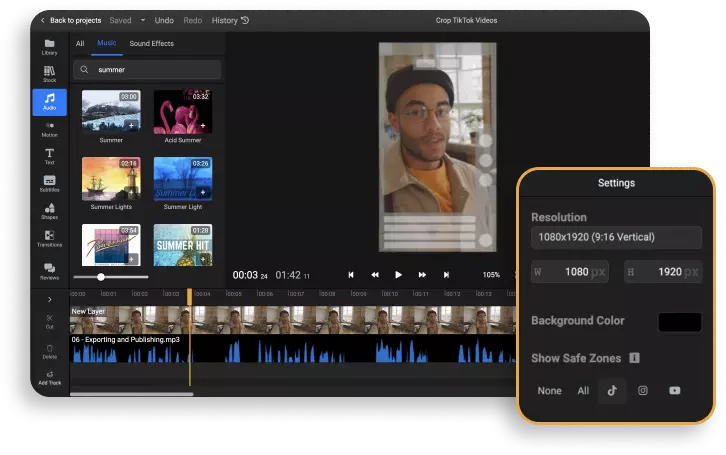Screen dimensions: 726x455
Task: Click Undo
Action: (x=164, y=20)
